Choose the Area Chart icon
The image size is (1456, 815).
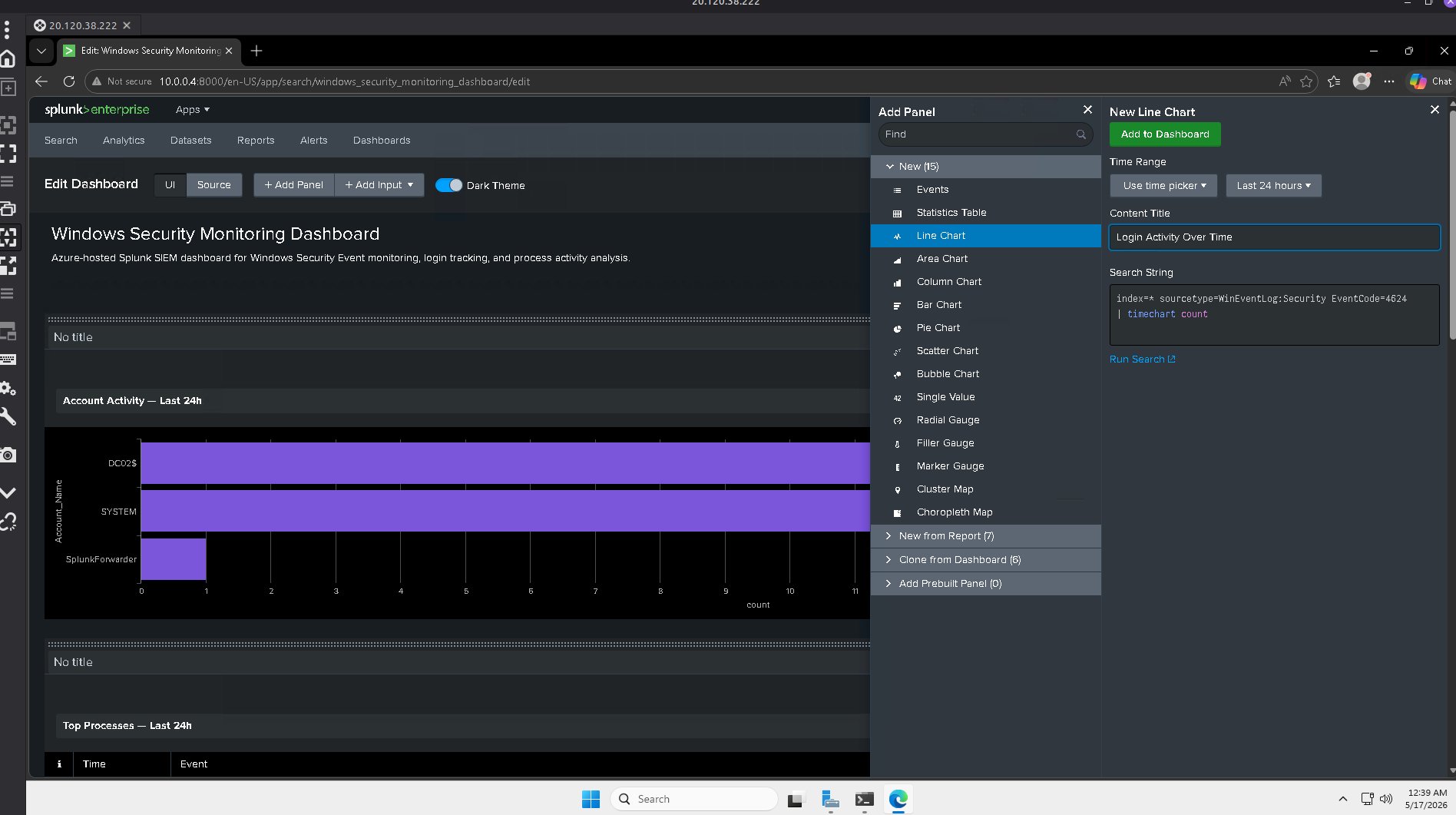[x=897, y=260]
